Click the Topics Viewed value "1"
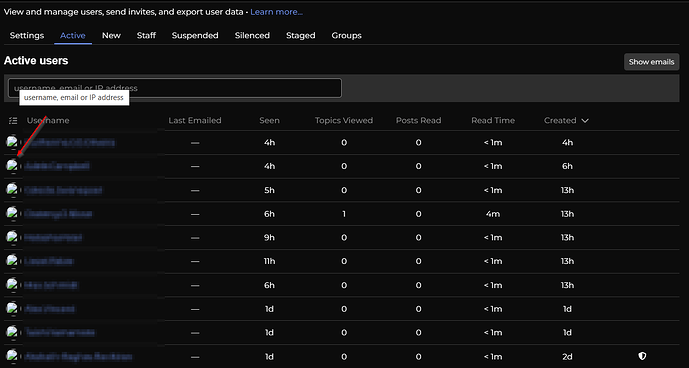 (344, 214)
